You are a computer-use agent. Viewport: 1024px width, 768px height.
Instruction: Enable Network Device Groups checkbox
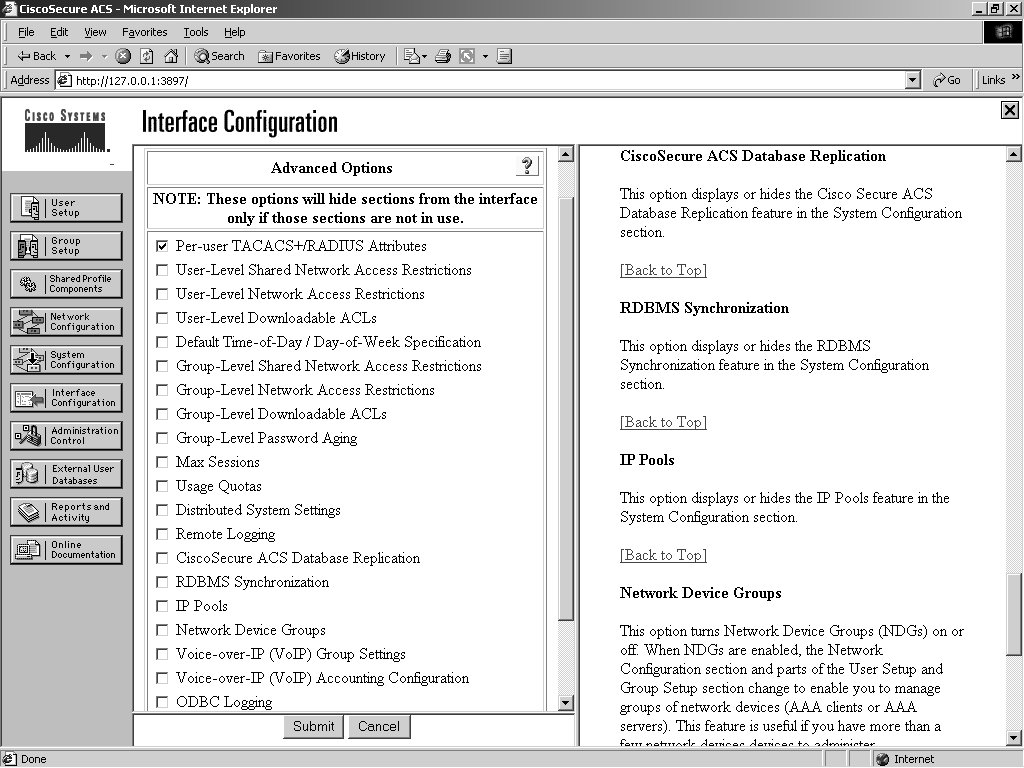click(162, 630)
